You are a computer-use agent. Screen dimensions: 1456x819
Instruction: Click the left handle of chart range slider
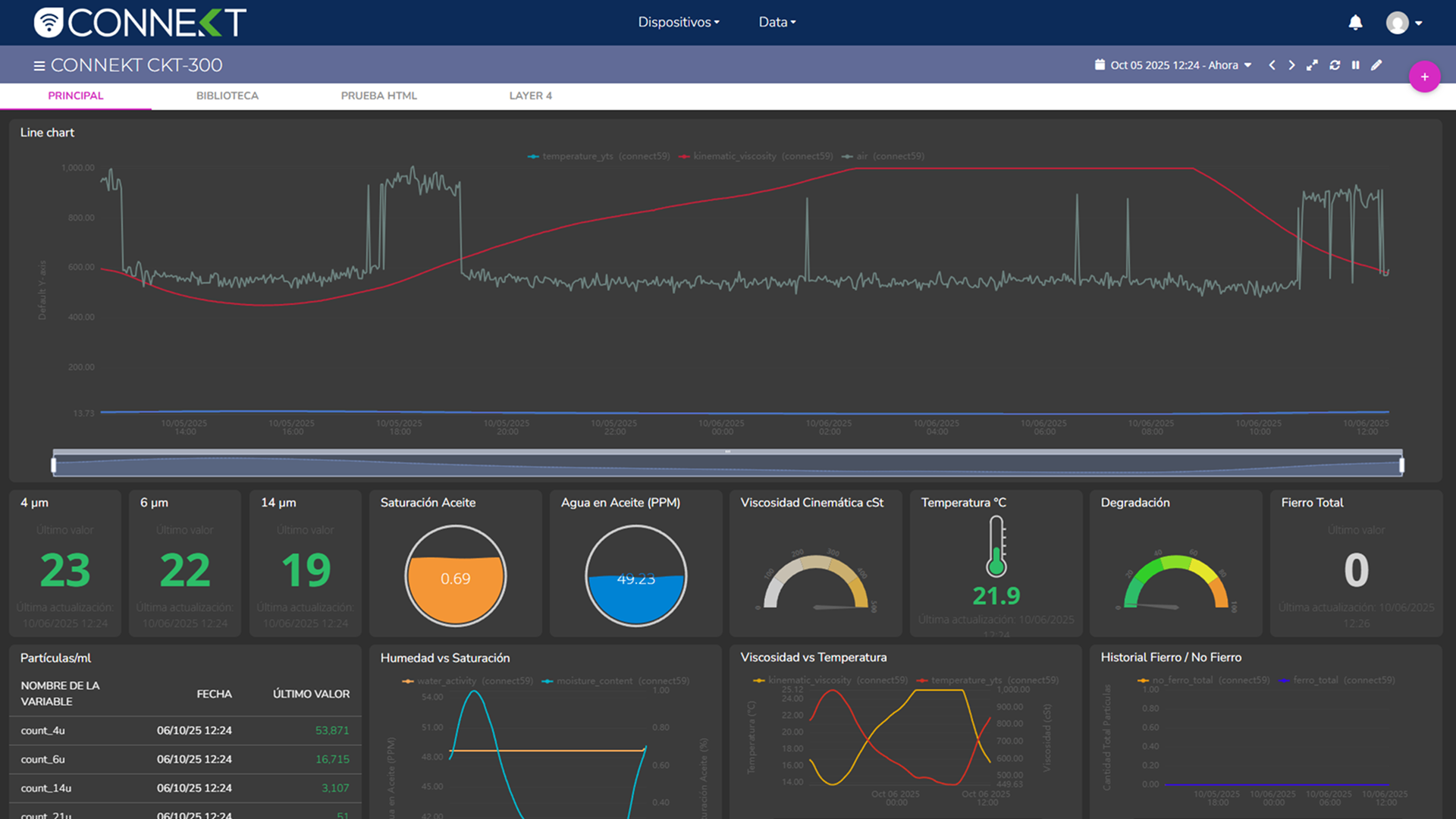(x=54, y=465)
